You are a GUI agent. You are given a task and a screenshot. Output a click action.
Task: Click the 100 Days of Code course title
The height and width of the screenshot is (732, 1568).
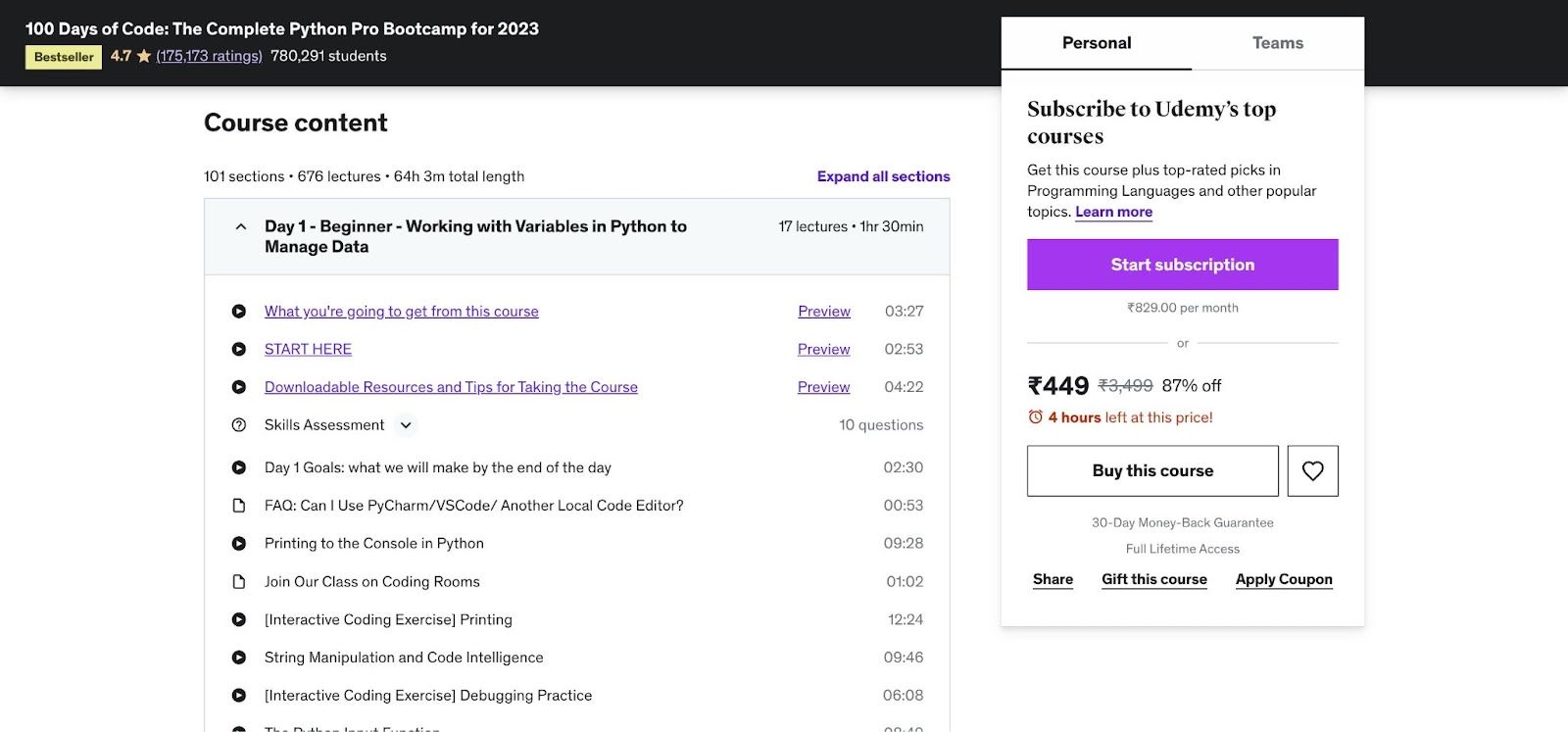click(x=282, y=28)
